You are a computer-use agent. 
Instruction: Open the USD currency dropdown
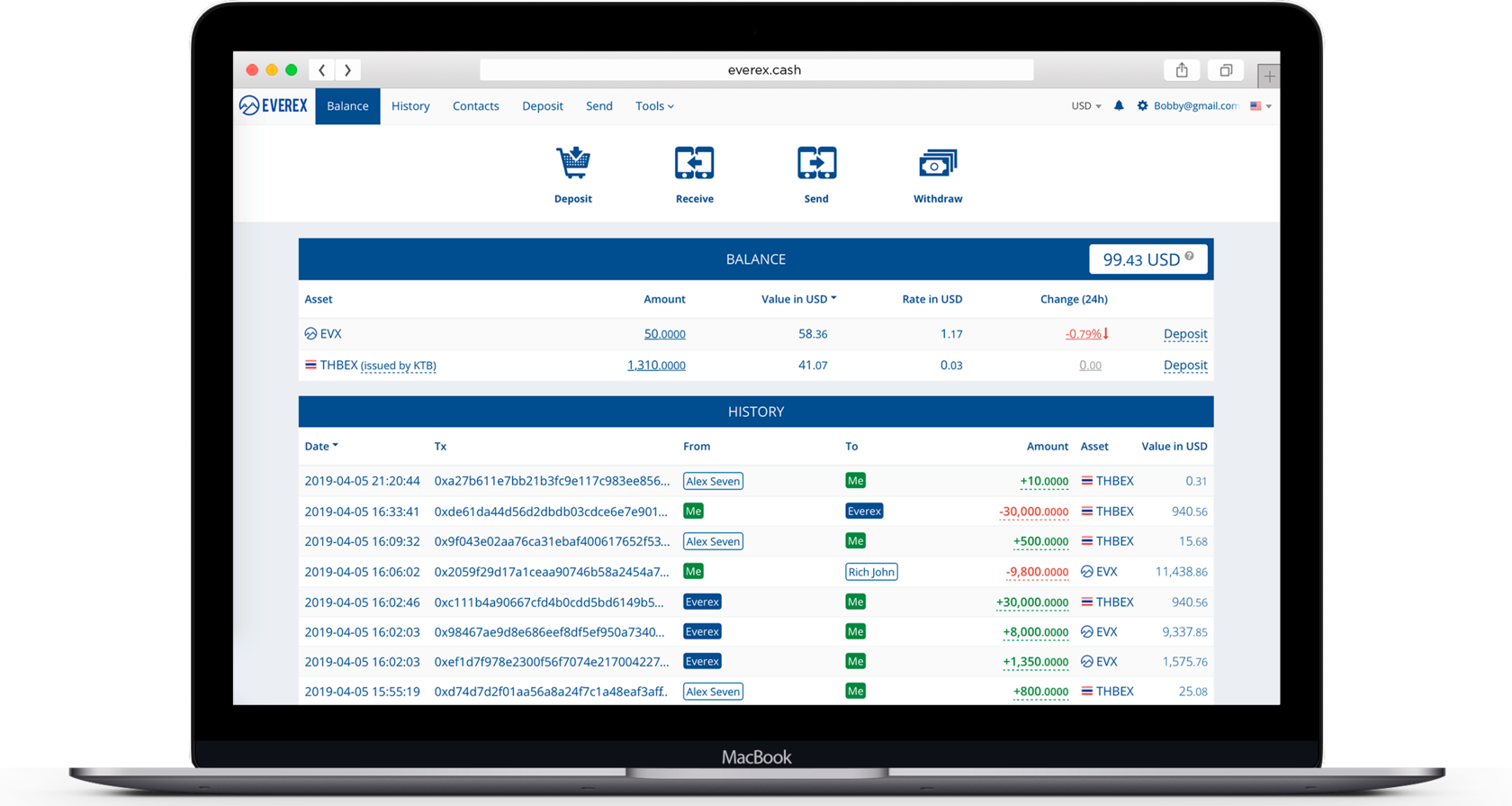[1085, 106]
